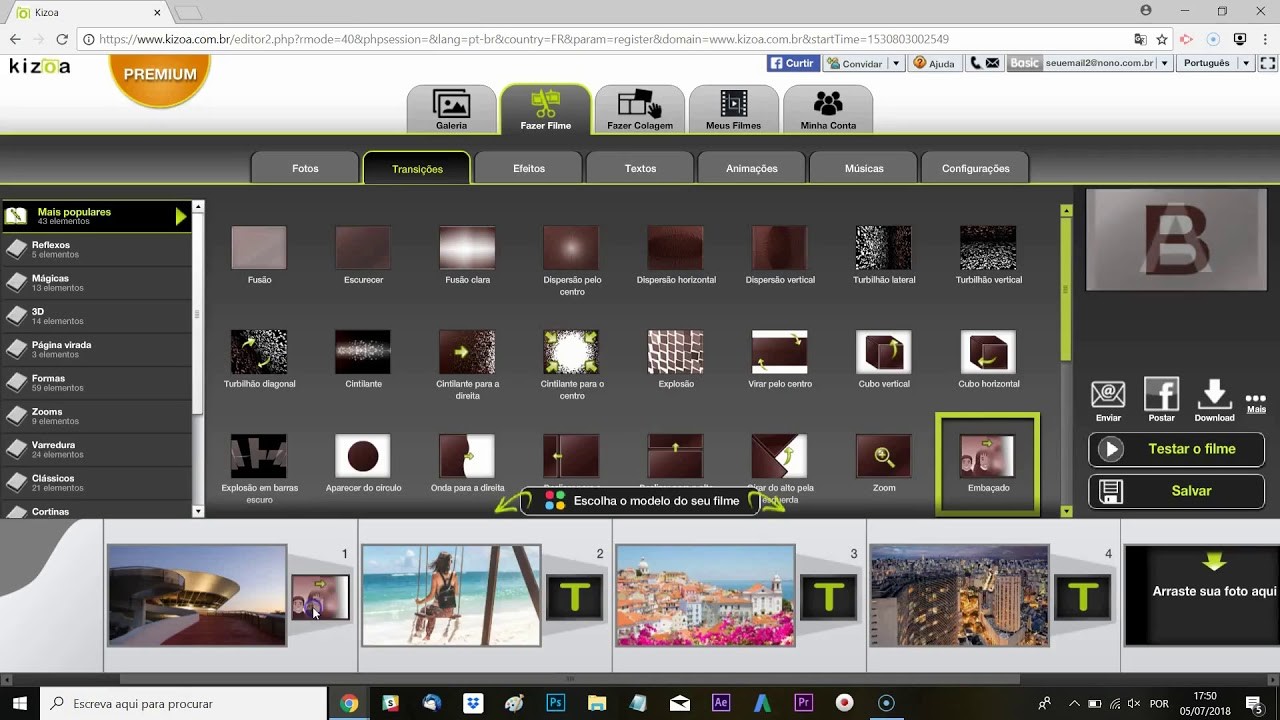Click the Postar Facebook icon
The height and width of the screenshot is (720, 1280).
pyautogui.click(x=1161, y=394)
